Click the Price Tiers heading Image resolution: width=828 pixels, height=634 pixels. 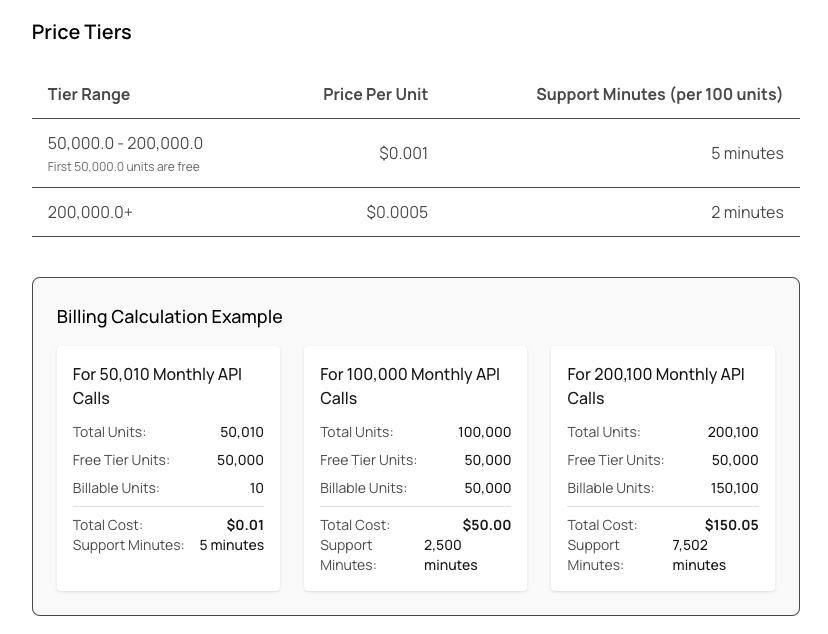click(81, 32)
